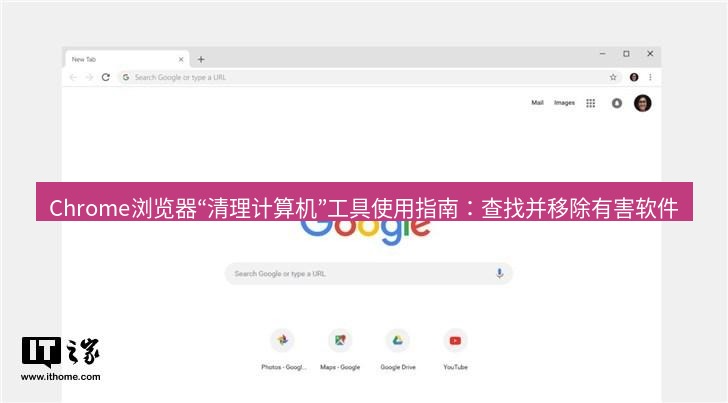Screen dimensions: 728x403
Task: Start voice search with microphone icon
Action: click(x=500, y=273)
